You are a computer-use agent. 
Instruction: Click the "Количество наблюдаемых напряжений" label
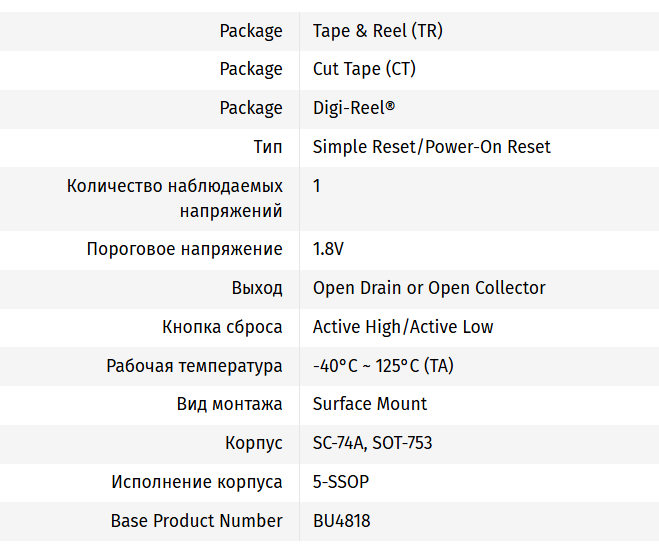tap(175, 198)
